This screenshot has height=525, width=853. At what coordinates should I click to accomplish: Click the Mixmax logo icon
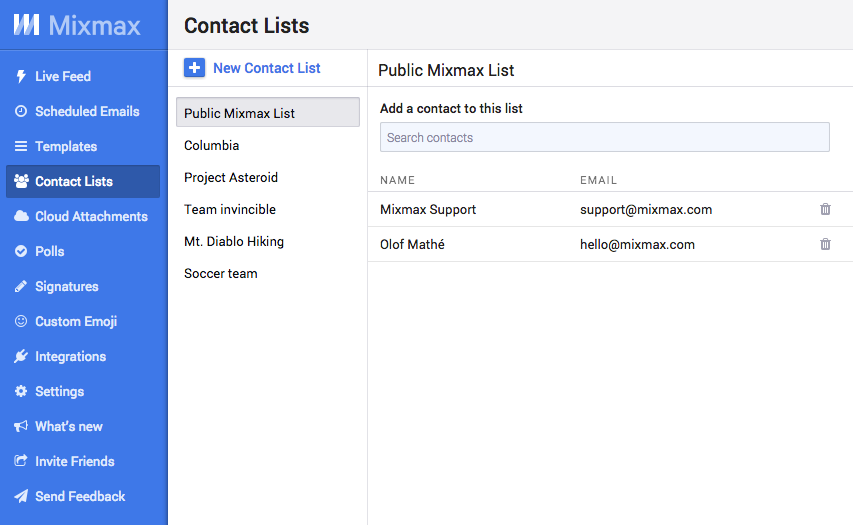pyautogui.click(x=26, y=25)
